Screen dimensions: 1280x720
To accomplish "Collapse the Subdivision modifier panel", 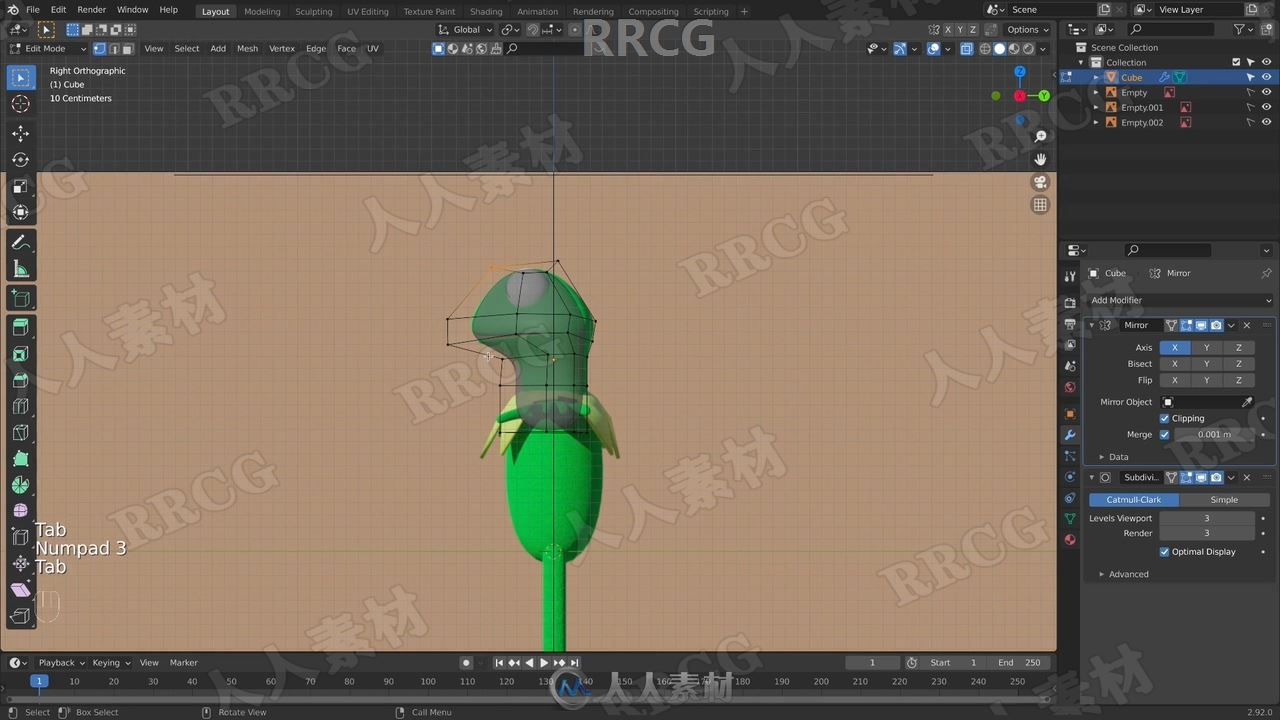I will [x=1092, y=477].
